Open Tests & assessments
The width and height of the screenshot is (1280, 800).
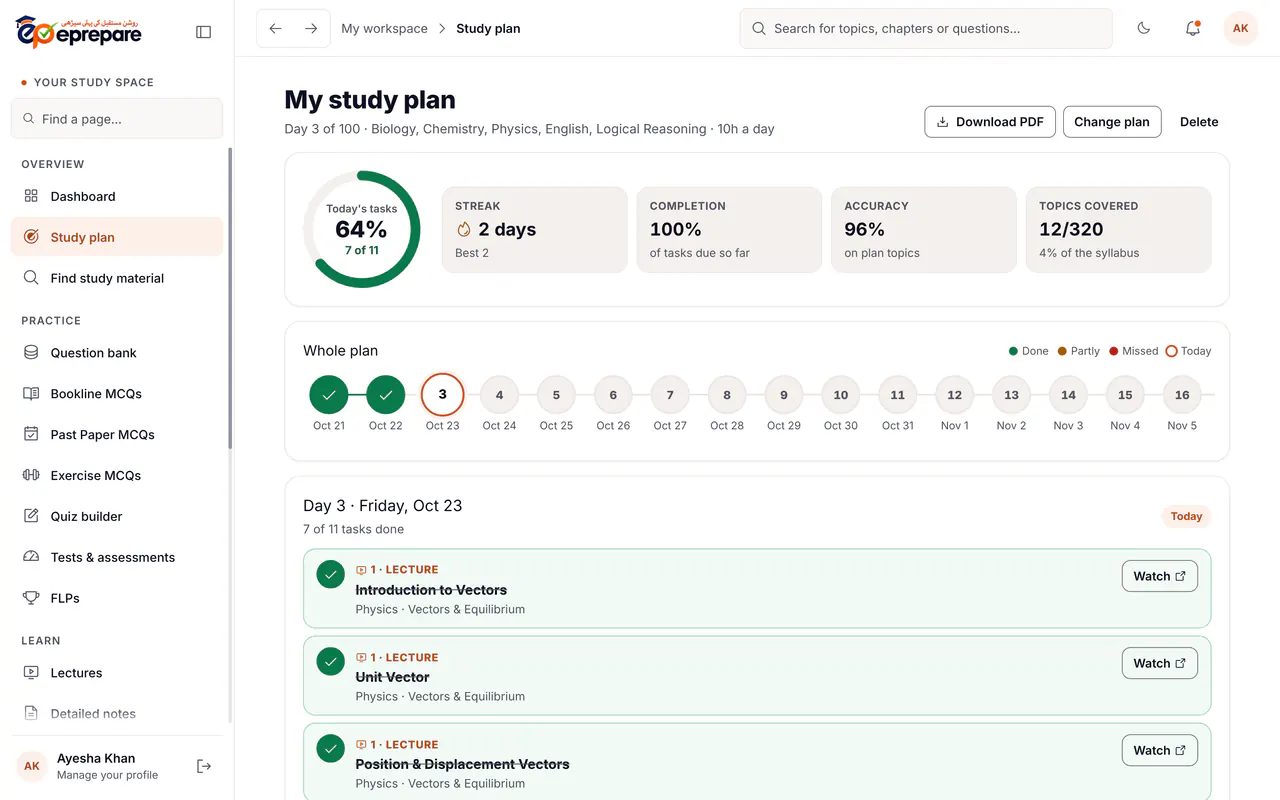tap(117, 557)
